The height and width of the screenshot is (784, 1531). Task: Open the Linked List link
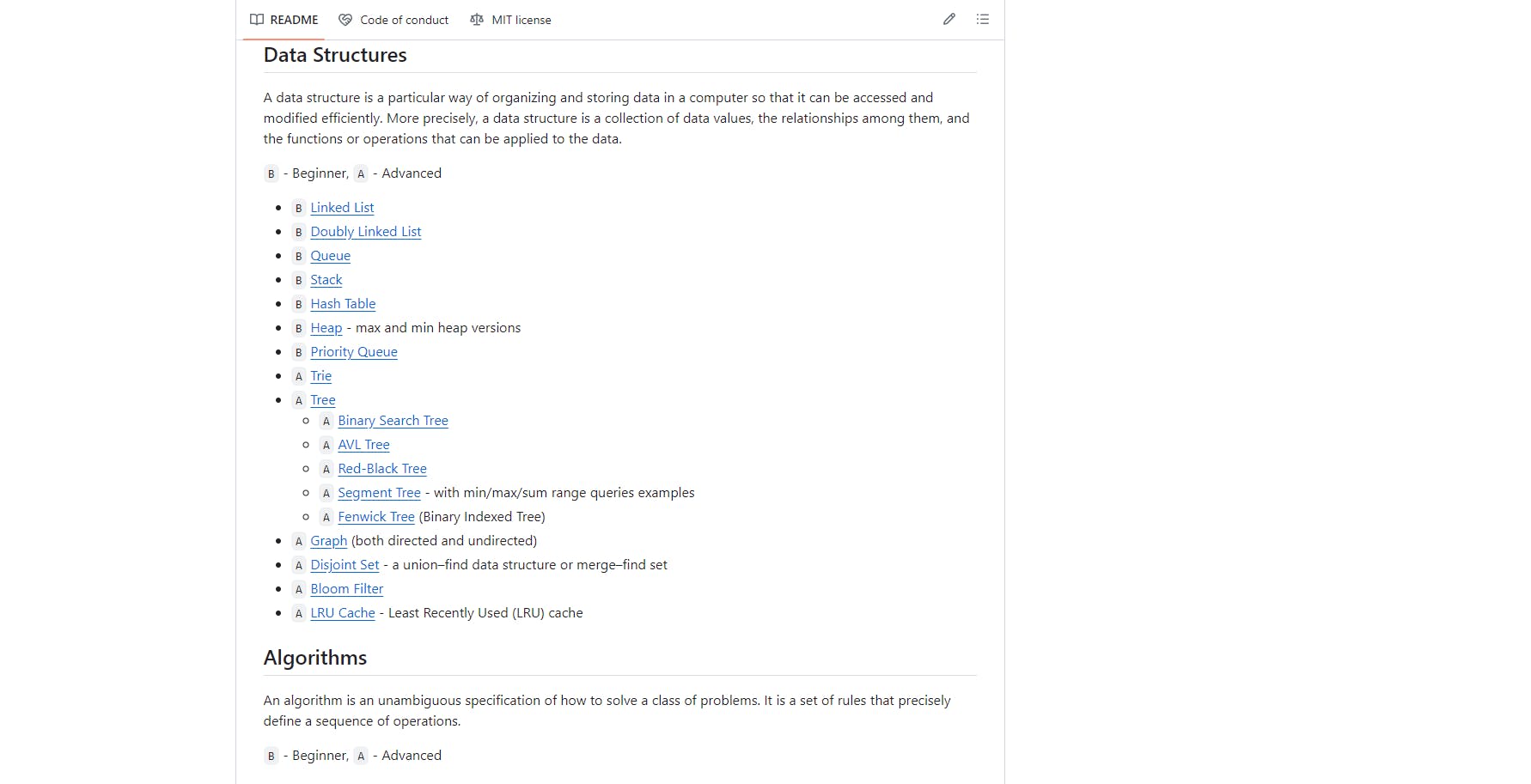pyautogui.click(x=342, y=208)
